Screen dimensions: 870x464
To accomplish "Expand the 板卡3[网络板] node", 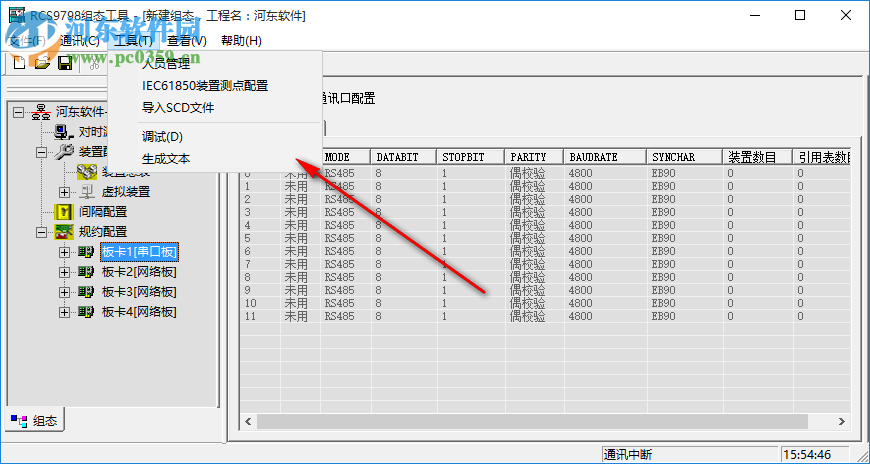I will click(64, 292).
